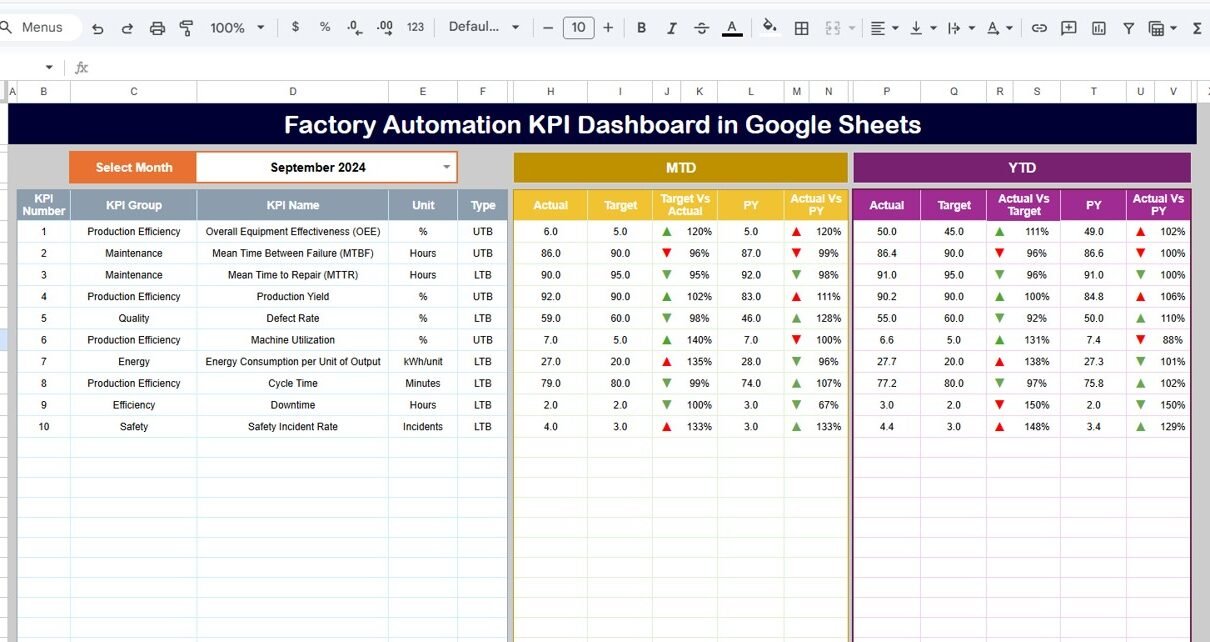Screen dimensions: 1210x642
Task: Click the undo arrow icon
Action: (x=98, y=28)
